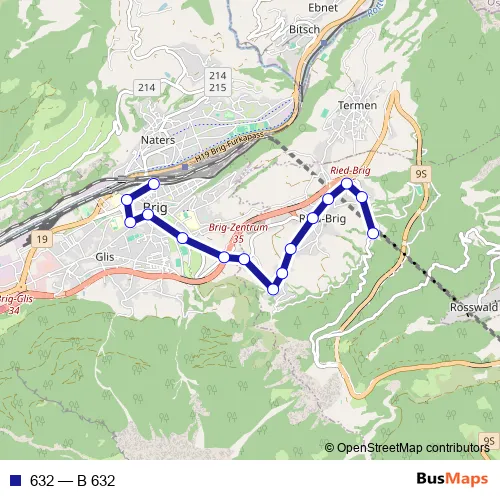Click the Naters town label
The image size is (500, 500).
[158, 140]
